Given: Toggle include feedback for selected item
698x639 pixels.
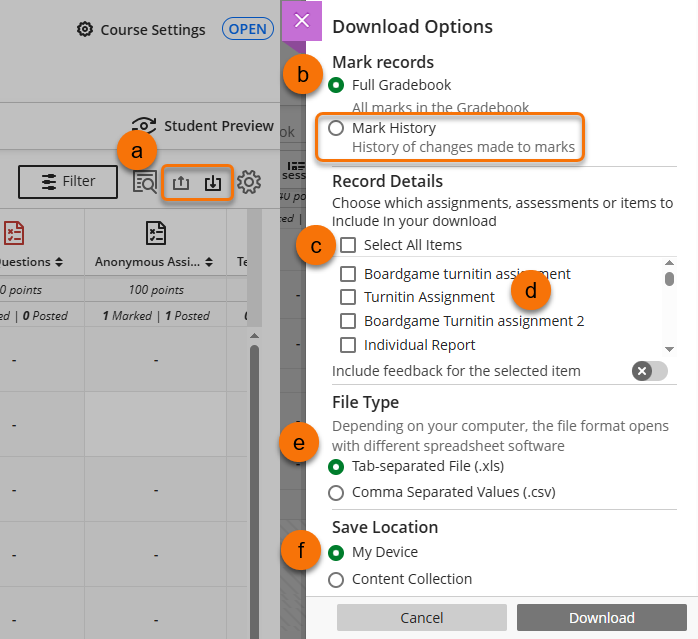Looking at the screenshot, I should click(649, 371).
